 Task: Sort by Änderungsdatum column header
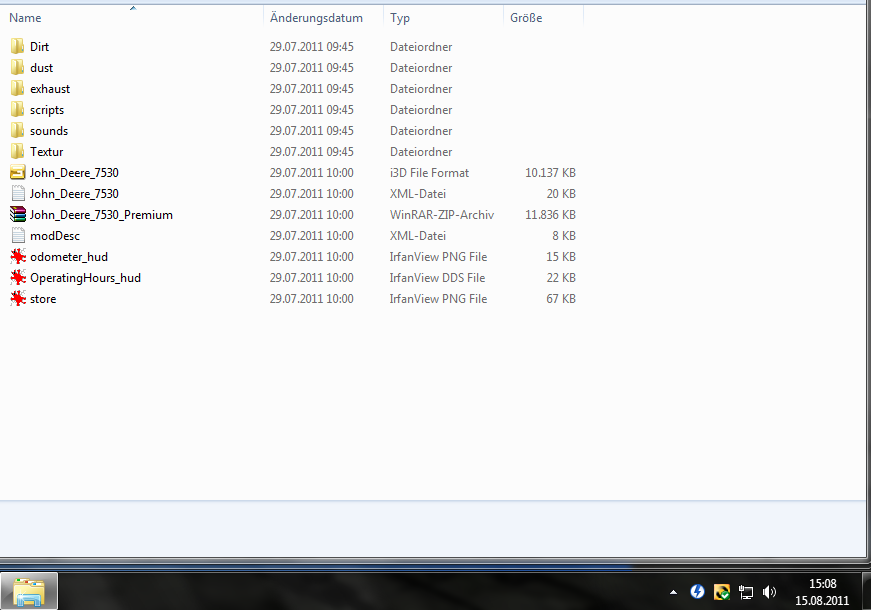click(323, 18)
